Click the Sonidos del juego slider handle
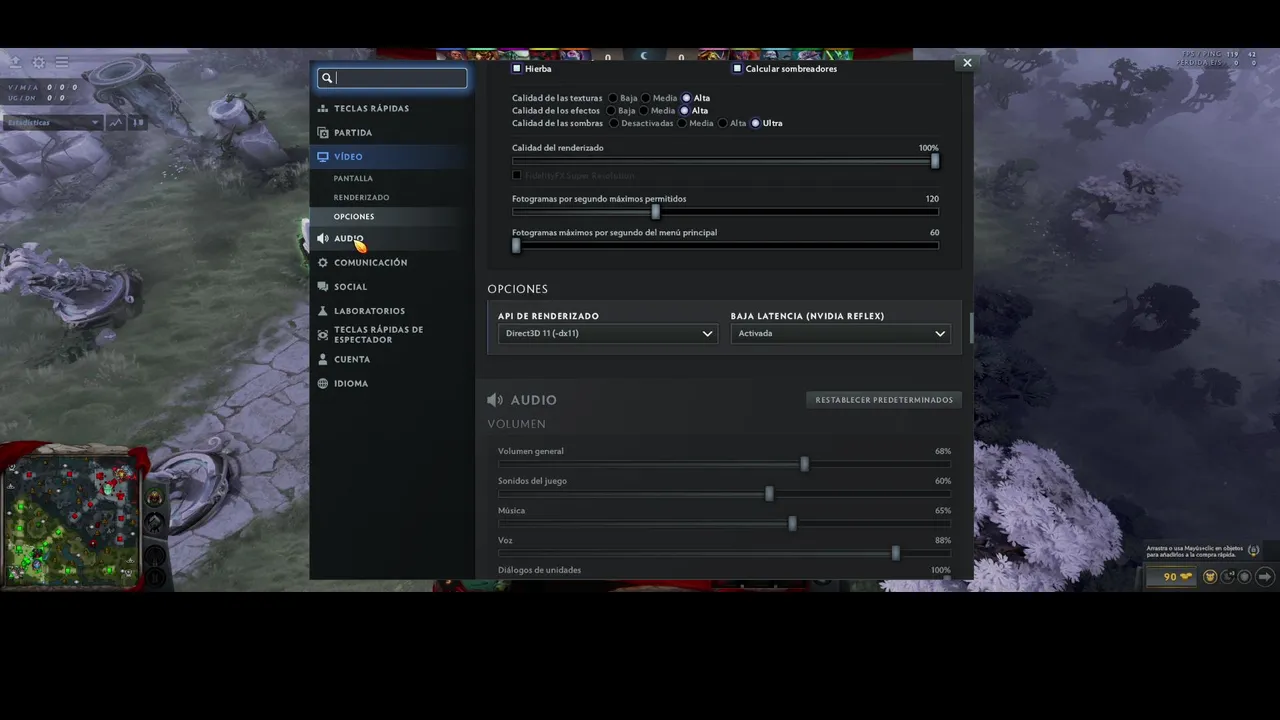 769,494
